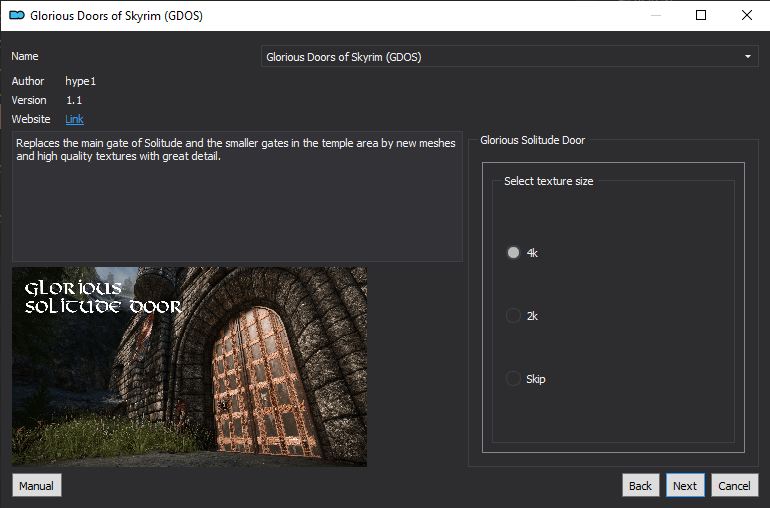Click the version value 1.1
This screenshot has width=770, height=508.
click(74, 100)
